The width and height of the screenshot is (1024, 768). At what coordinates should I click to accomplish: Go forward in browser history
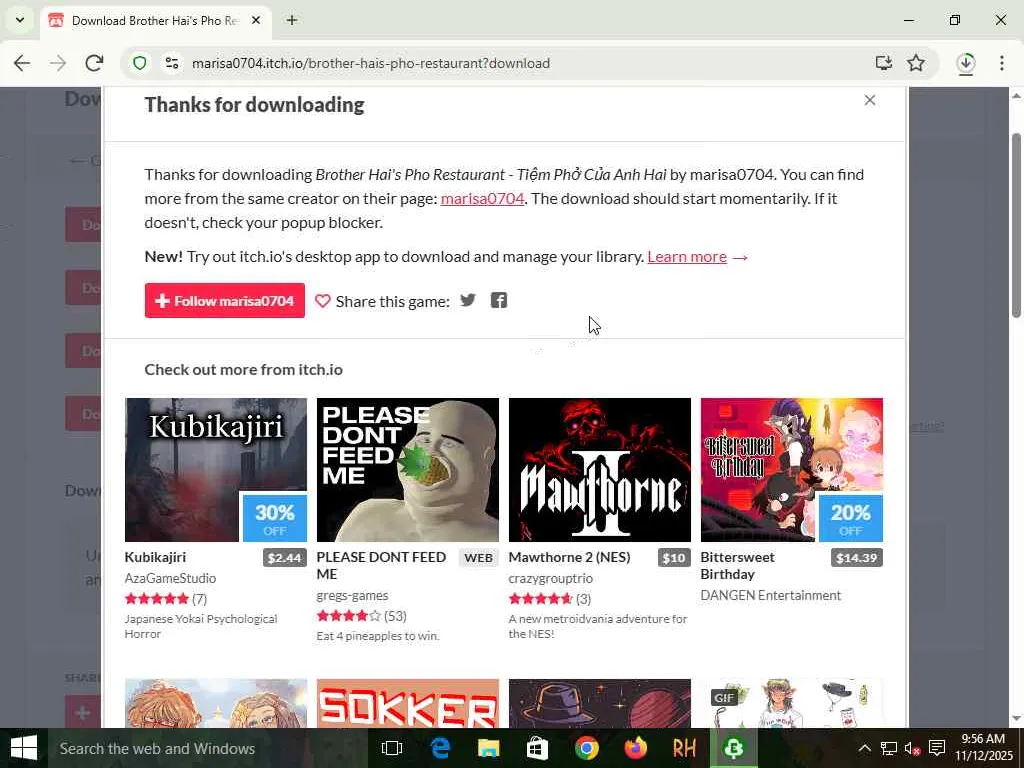[58, 63]
